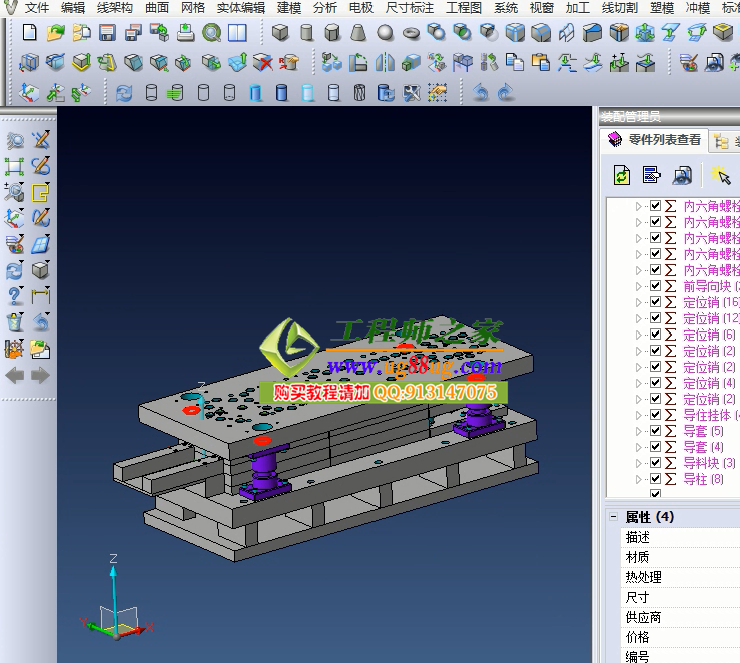Open the help question mark tool
740x663 pixels.
(x=14, y=296)
